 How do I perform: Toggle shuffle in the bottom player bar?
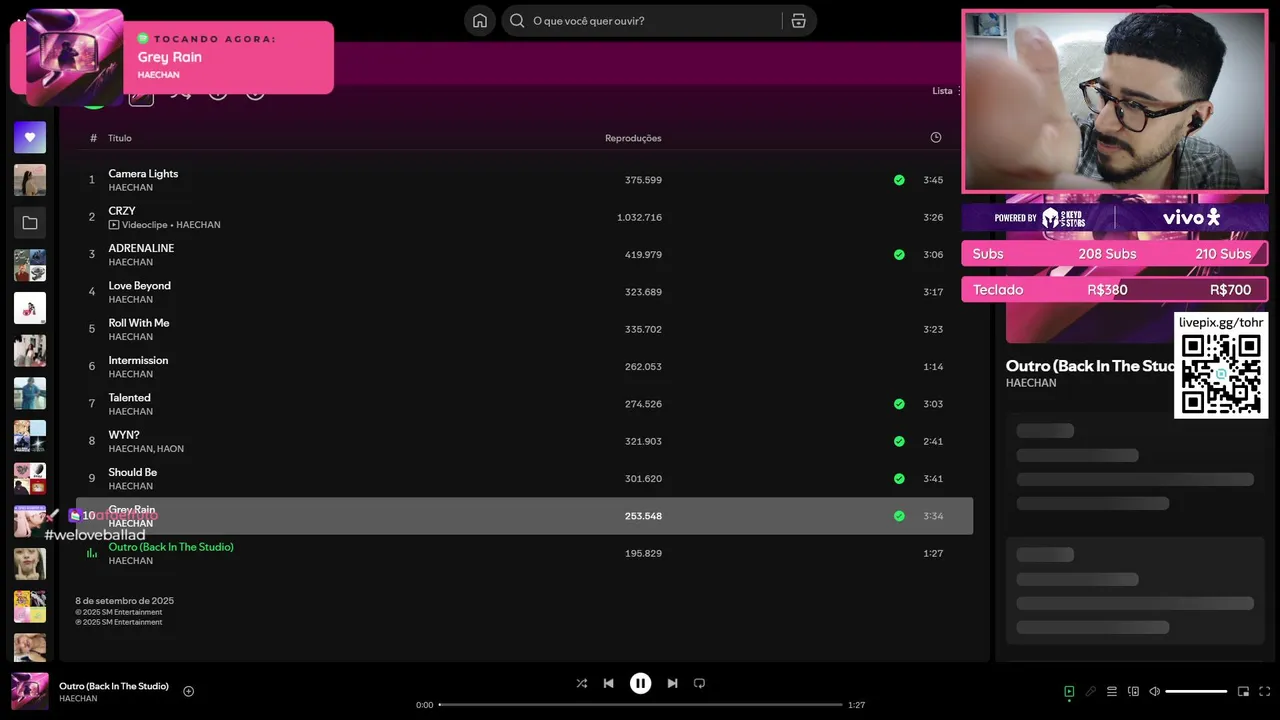click(582, 683)
